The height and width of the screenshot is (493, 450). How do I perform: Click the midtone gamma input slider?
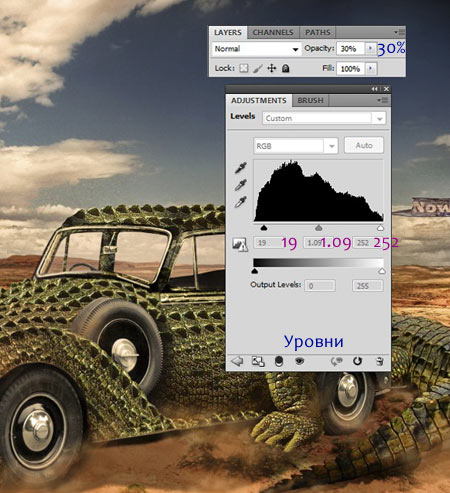319,228
